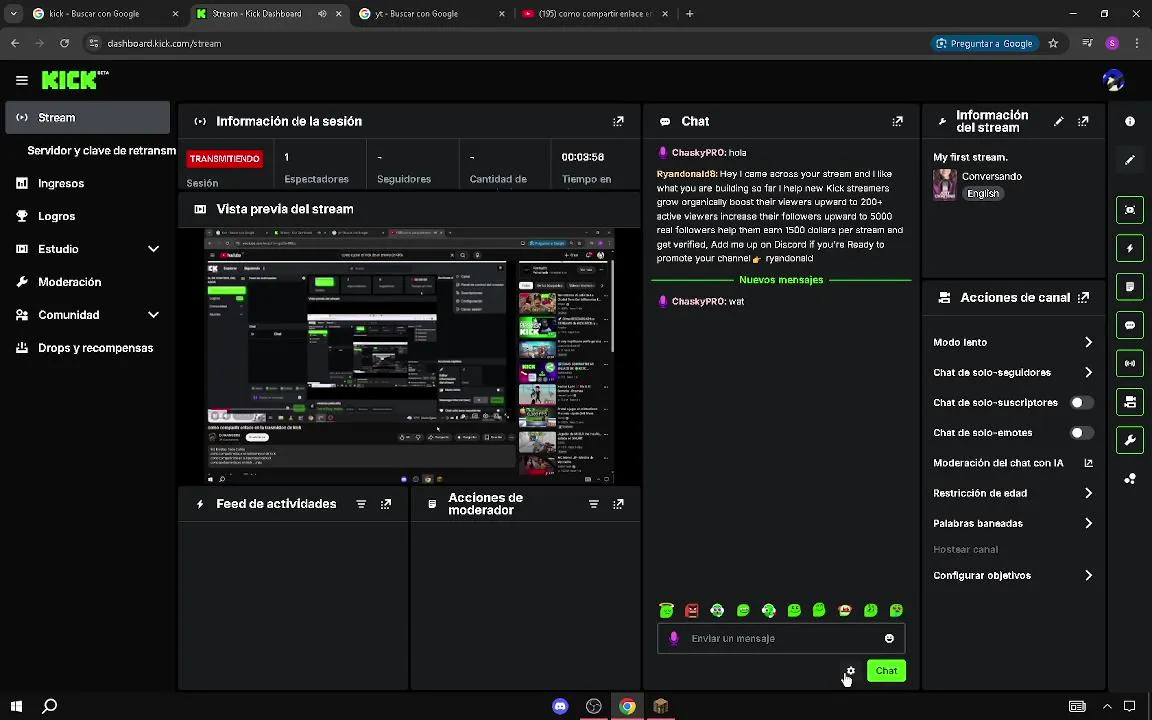Click ChaskyPRO username on 'hola' message

[x=698, y=153]
